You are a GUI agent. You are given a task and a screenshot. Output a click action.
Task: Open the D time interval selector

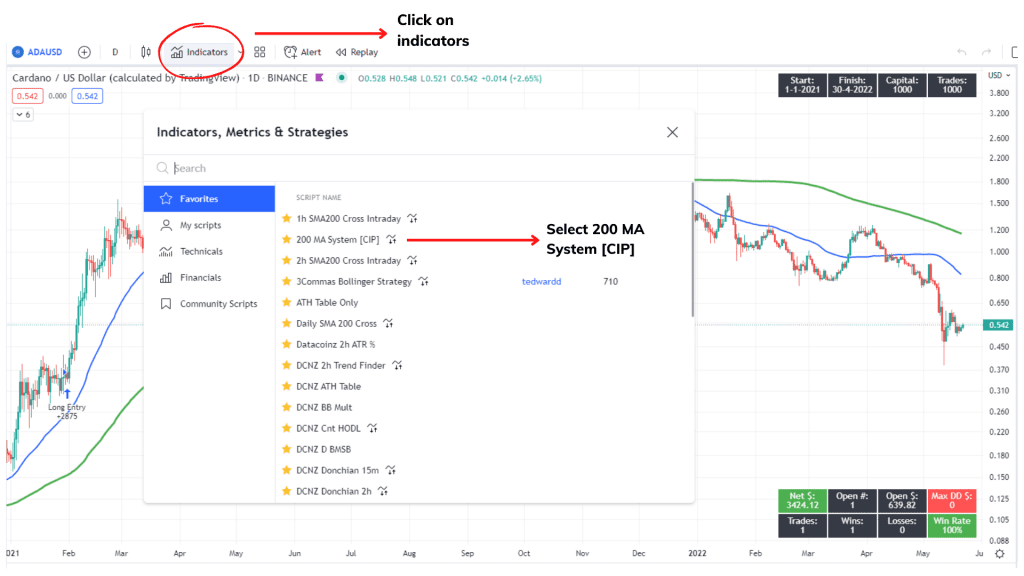(115, 52)
